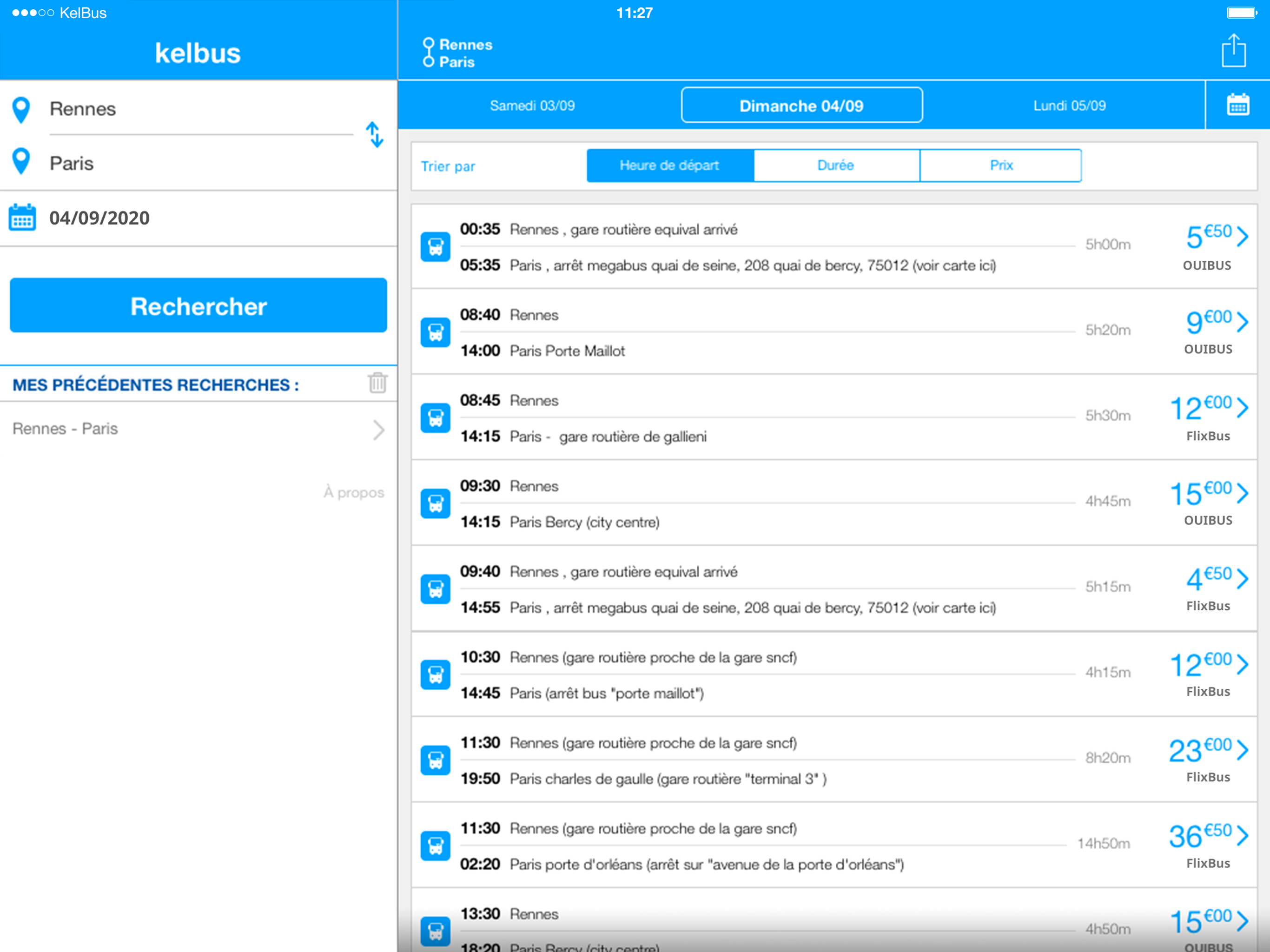Image resolution: width=1270 pixels, height=952 pixels.
Task: Click the 'Trier par' label
Action: coord(448,166)
